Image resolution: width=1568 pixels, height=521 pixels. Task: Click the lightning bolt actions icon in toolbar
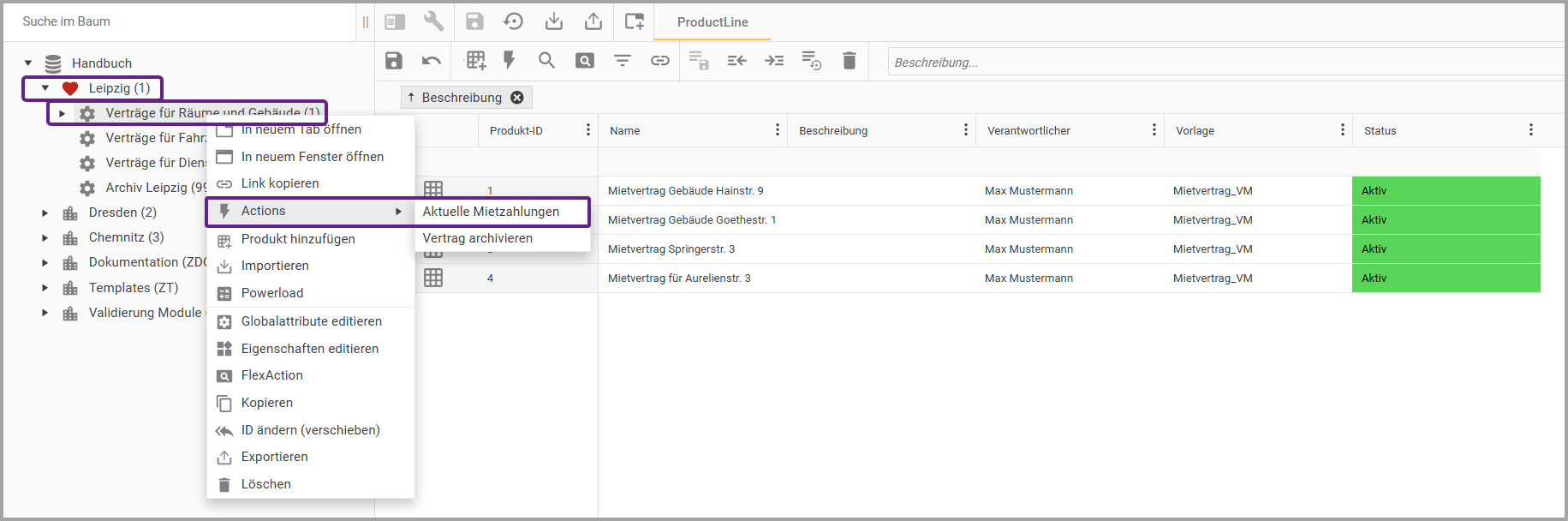pos(510,61)
